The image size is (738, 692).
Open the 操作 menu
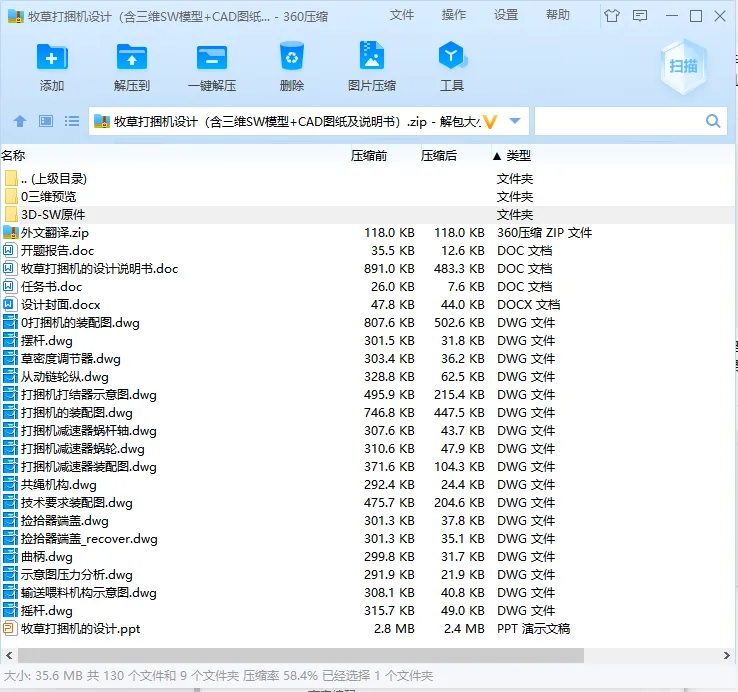(454, 15)
